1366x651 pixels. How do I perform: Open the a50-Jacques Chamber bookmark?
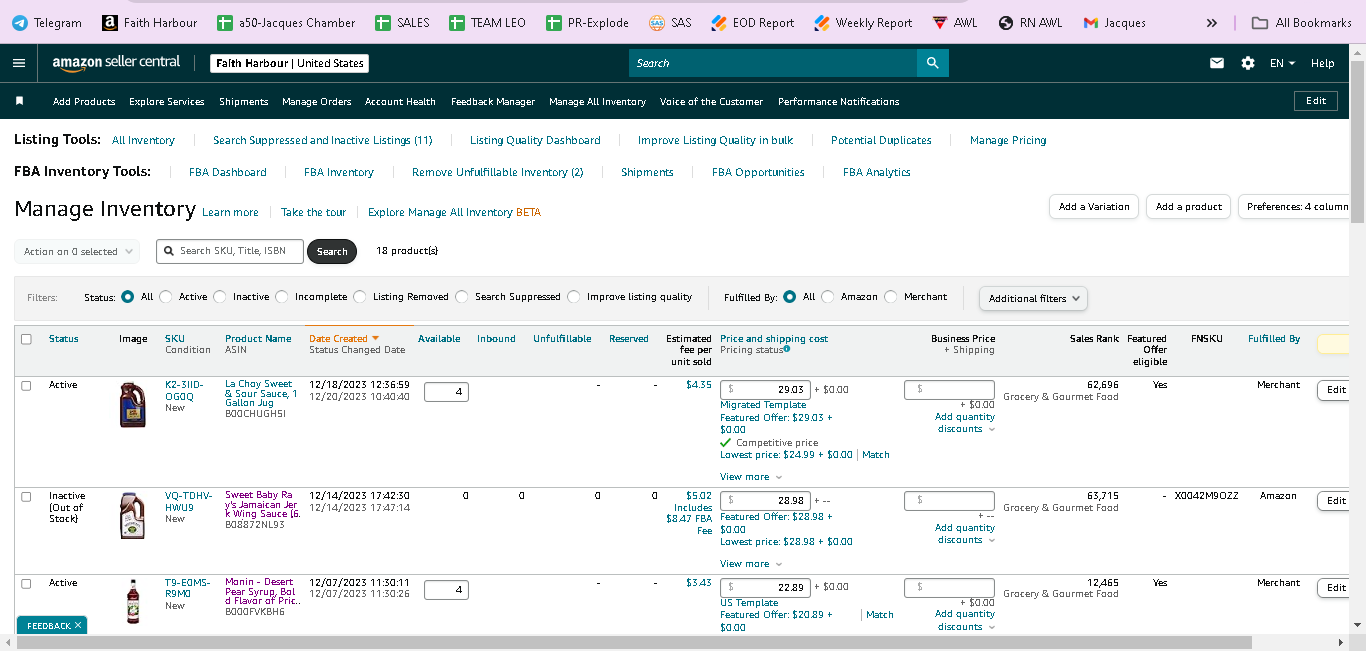point(286,22)
